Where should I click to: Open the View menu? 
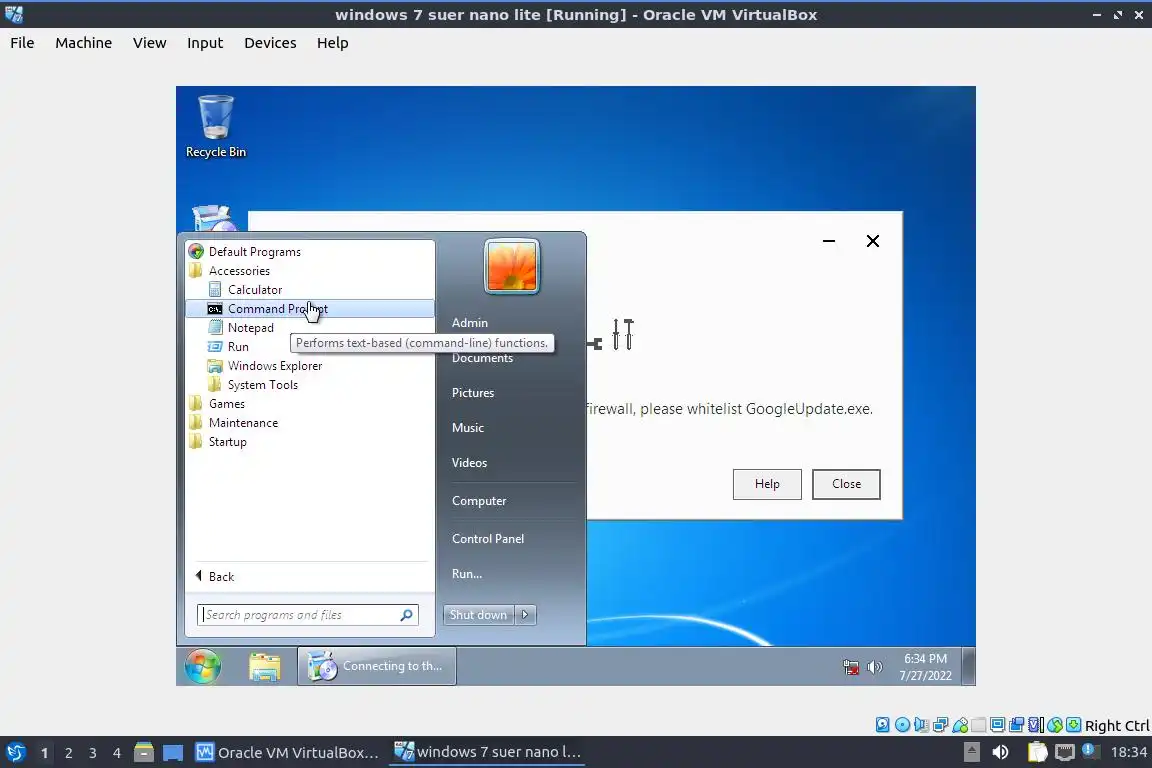click(x=149, y=43)
